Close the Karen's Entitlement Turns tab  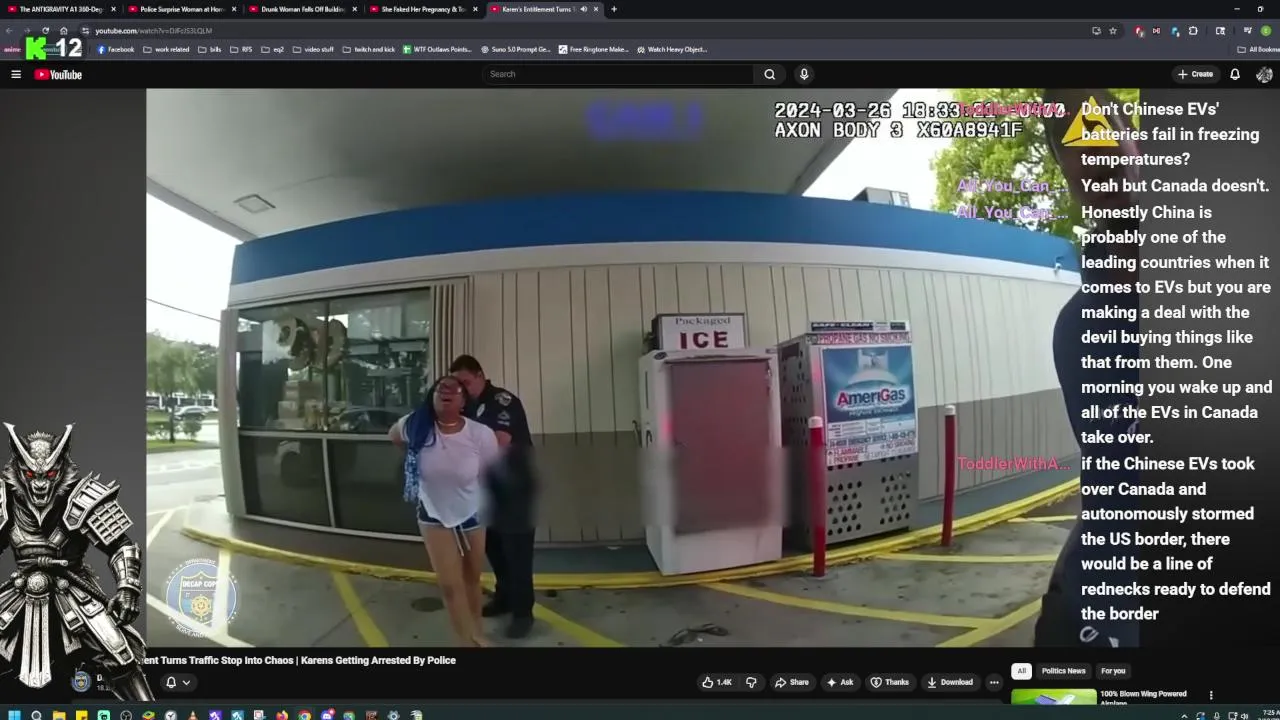pyautogui.click(x=596, y=9)
